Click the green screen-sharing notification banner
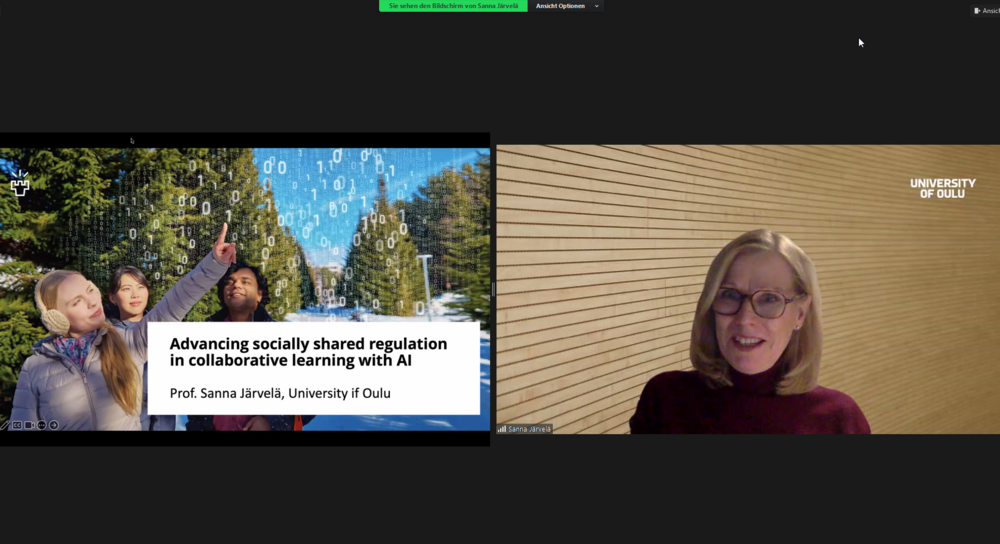This screenshot has height=544, width=1000. tap(453, 6)
